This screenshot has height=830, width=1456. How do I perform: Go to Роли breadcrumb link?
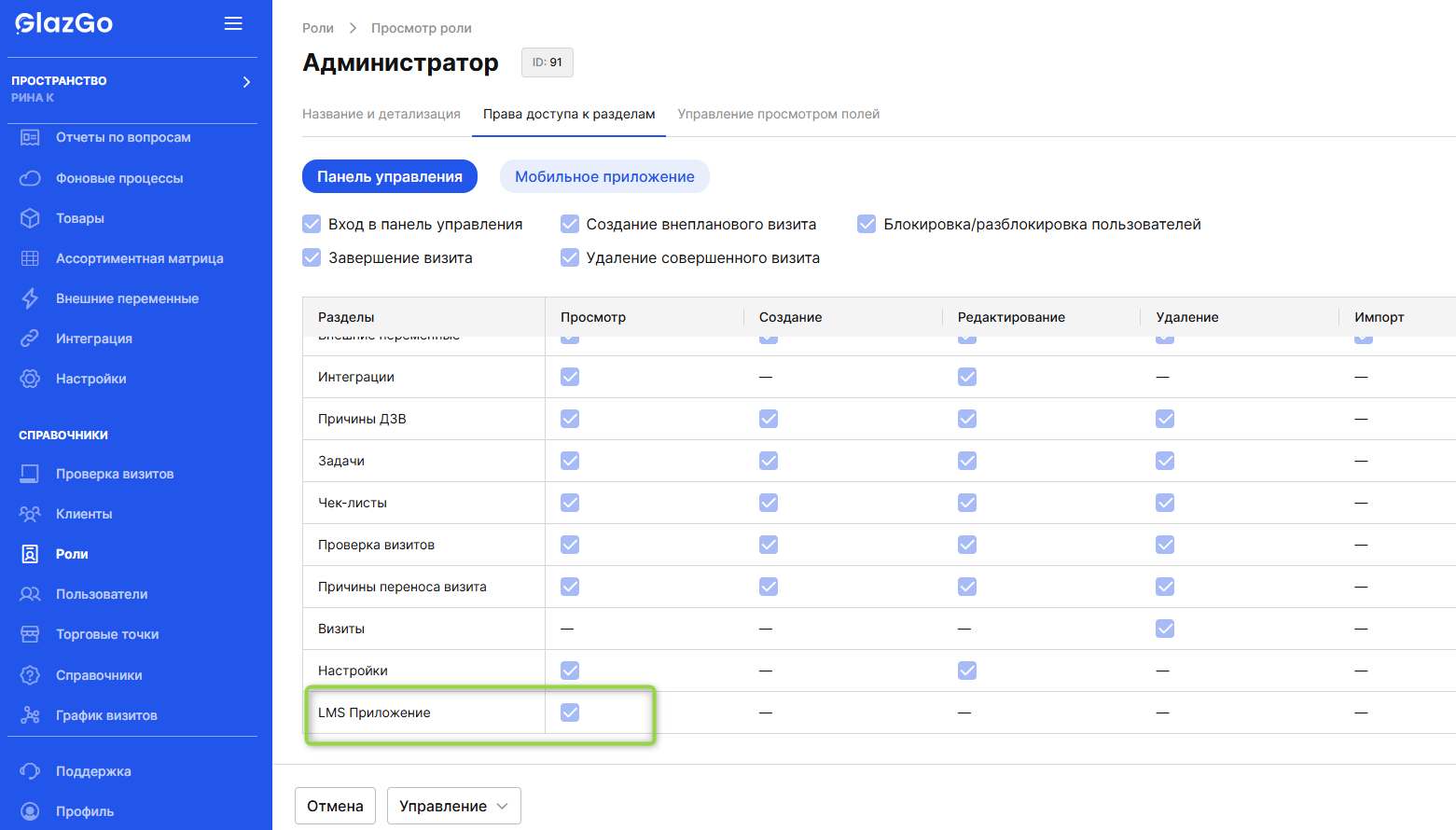click(x=318, y=28)
